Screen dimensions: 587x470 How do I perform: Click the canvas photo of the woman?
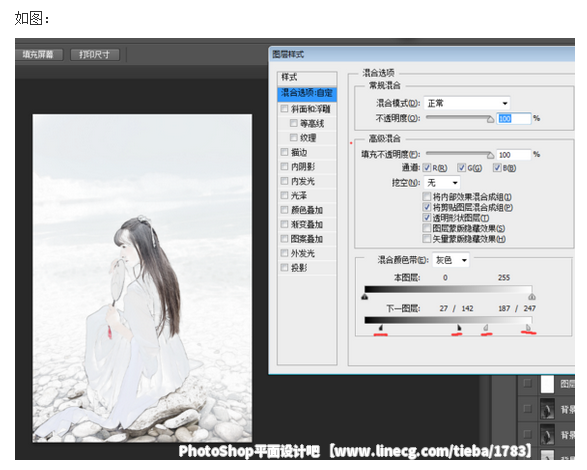(x=142, y=278)
